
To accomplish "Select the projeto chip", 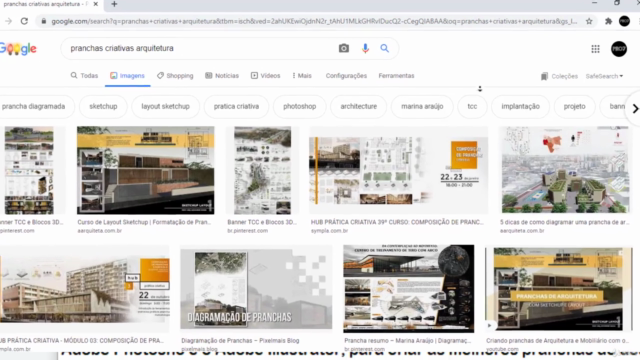I will pyautogui.click(x=574, y=107).
